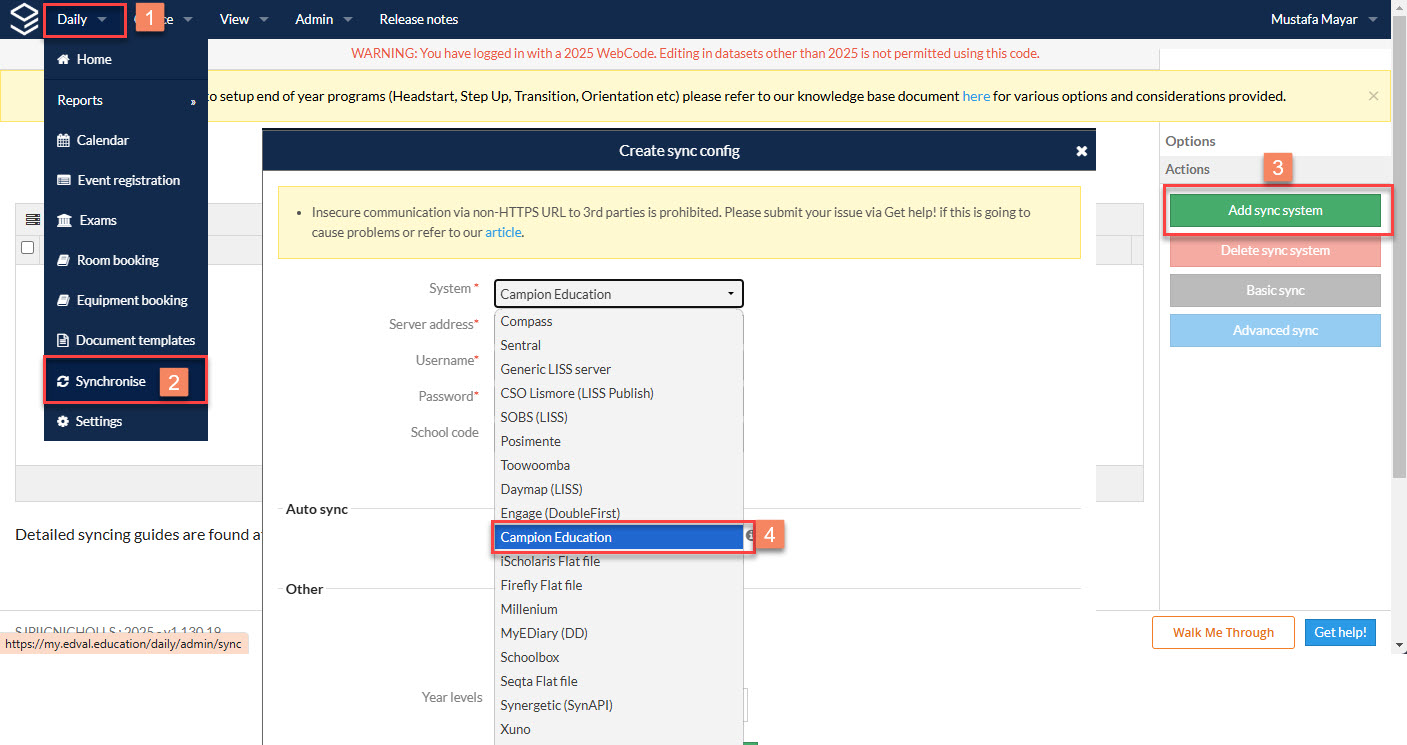Click the 'Detailed syncing guides' text

click(139, 535)
